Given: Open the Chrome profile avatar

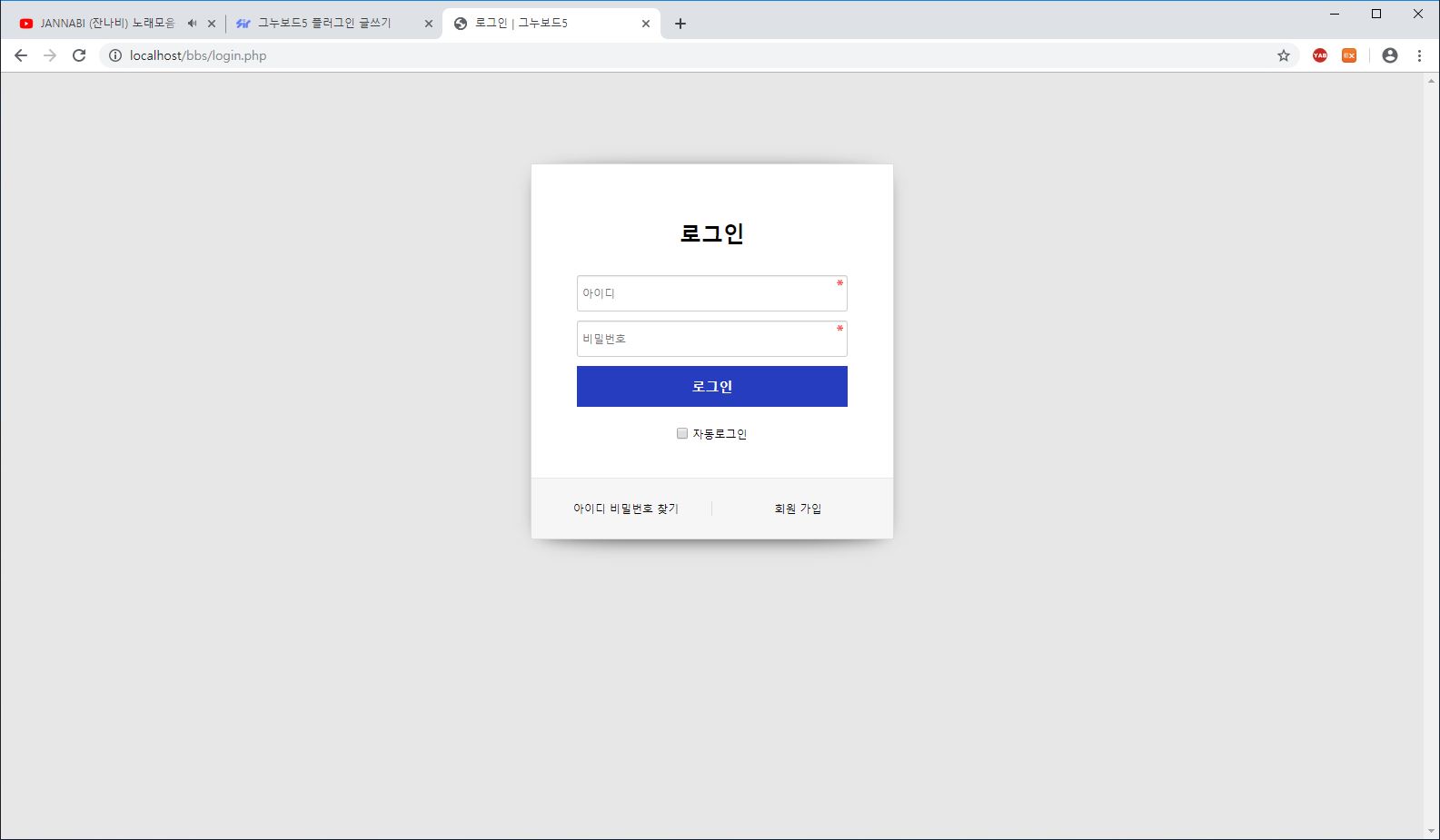Looking at the screenshot, I should click(1389, 55).
